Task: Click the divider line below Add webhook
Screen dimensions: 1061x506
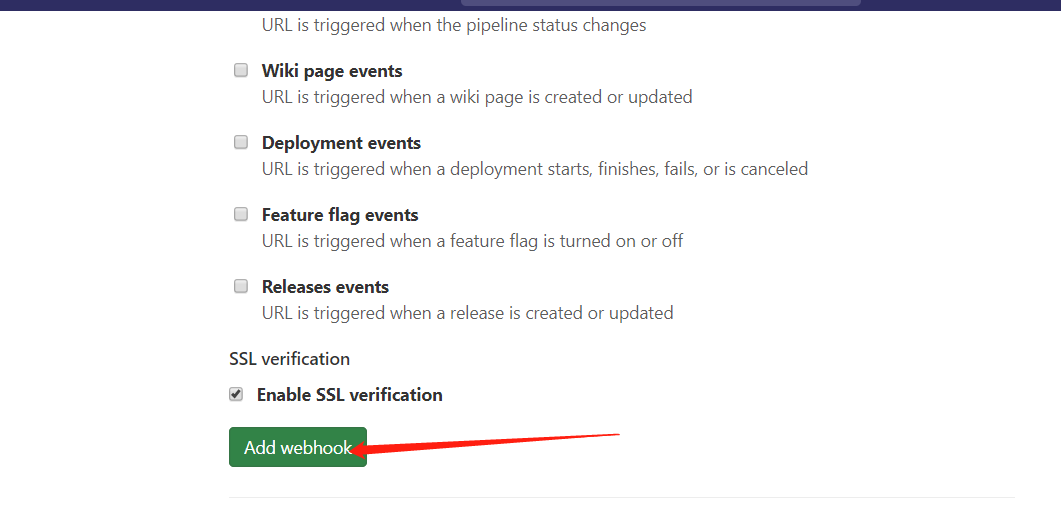Action: point(621,497)
